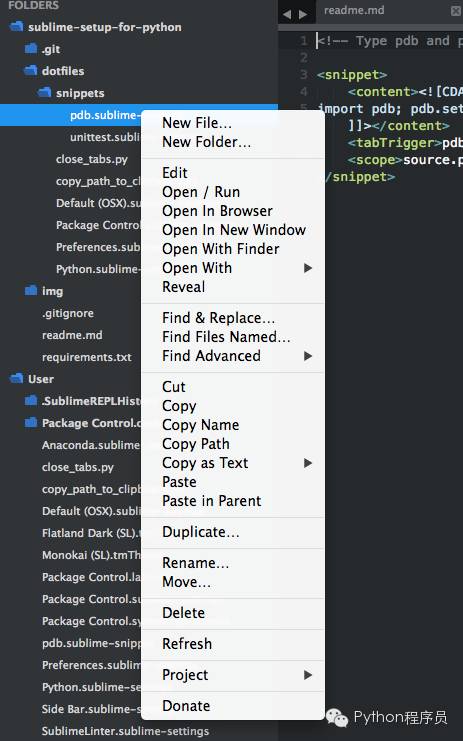Select Copy in context menu
463x741 pixels.
pos(179,406)
